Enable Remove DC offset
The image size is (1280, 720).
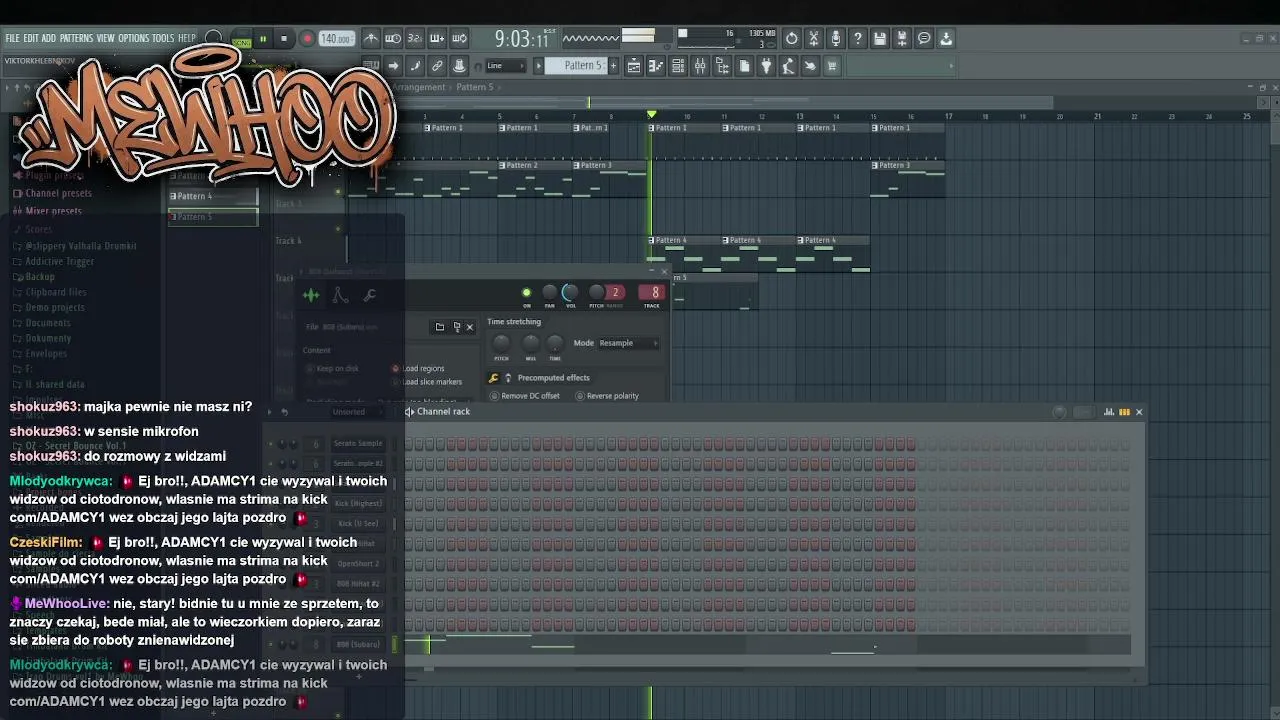(525, 396)
